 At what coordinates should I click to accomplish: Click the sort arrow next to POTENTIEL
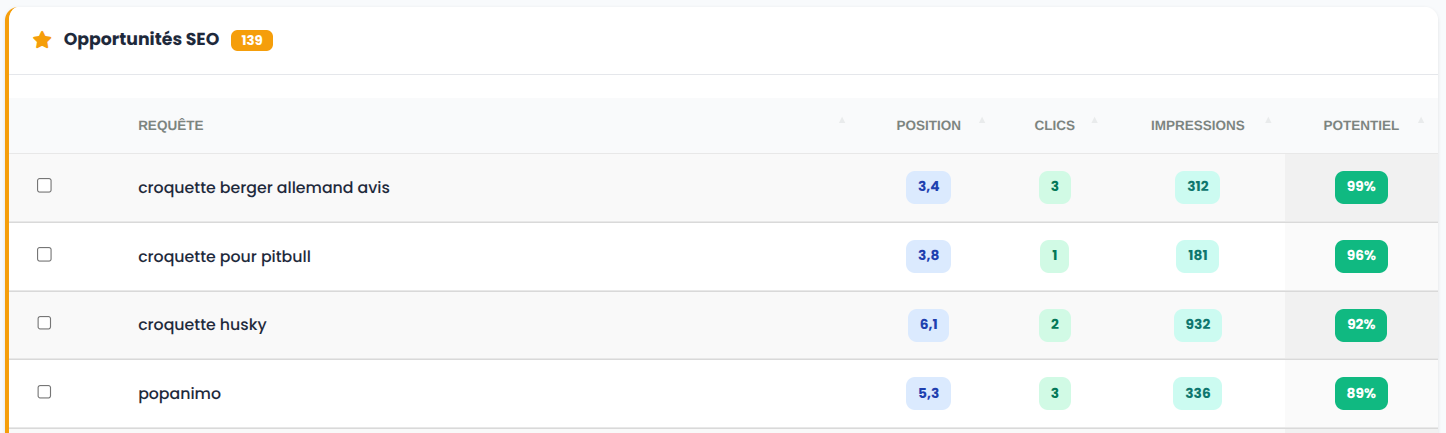coord(1420,122)
